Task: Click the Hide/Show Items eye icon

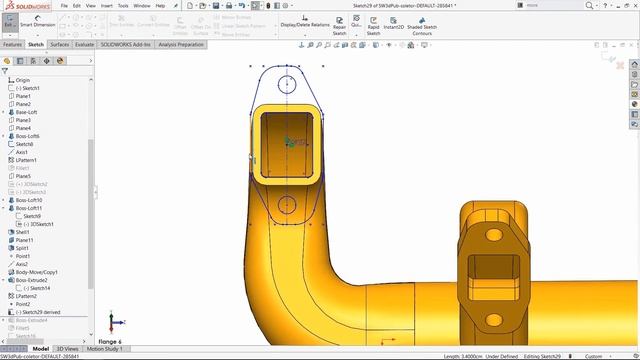Action: point(389,45)
